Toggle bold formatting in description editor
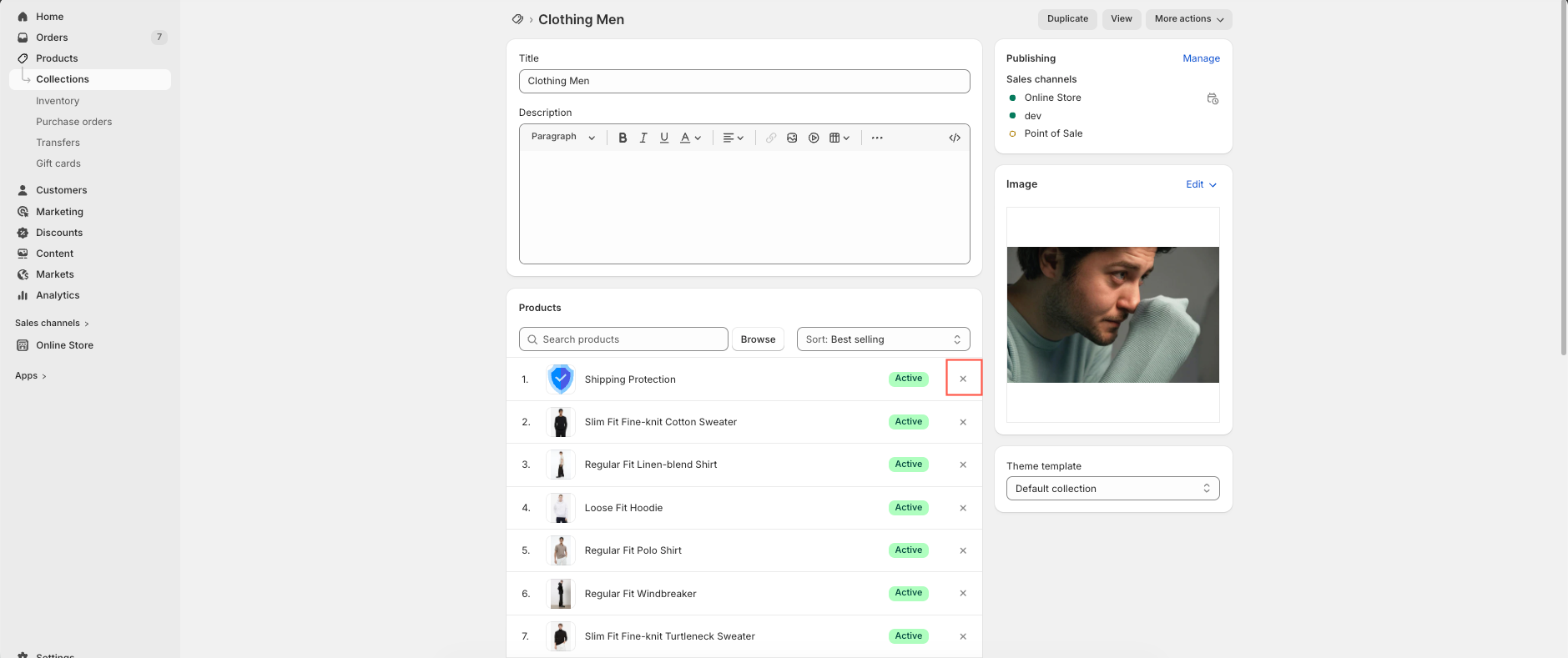 tap(623, 138)
